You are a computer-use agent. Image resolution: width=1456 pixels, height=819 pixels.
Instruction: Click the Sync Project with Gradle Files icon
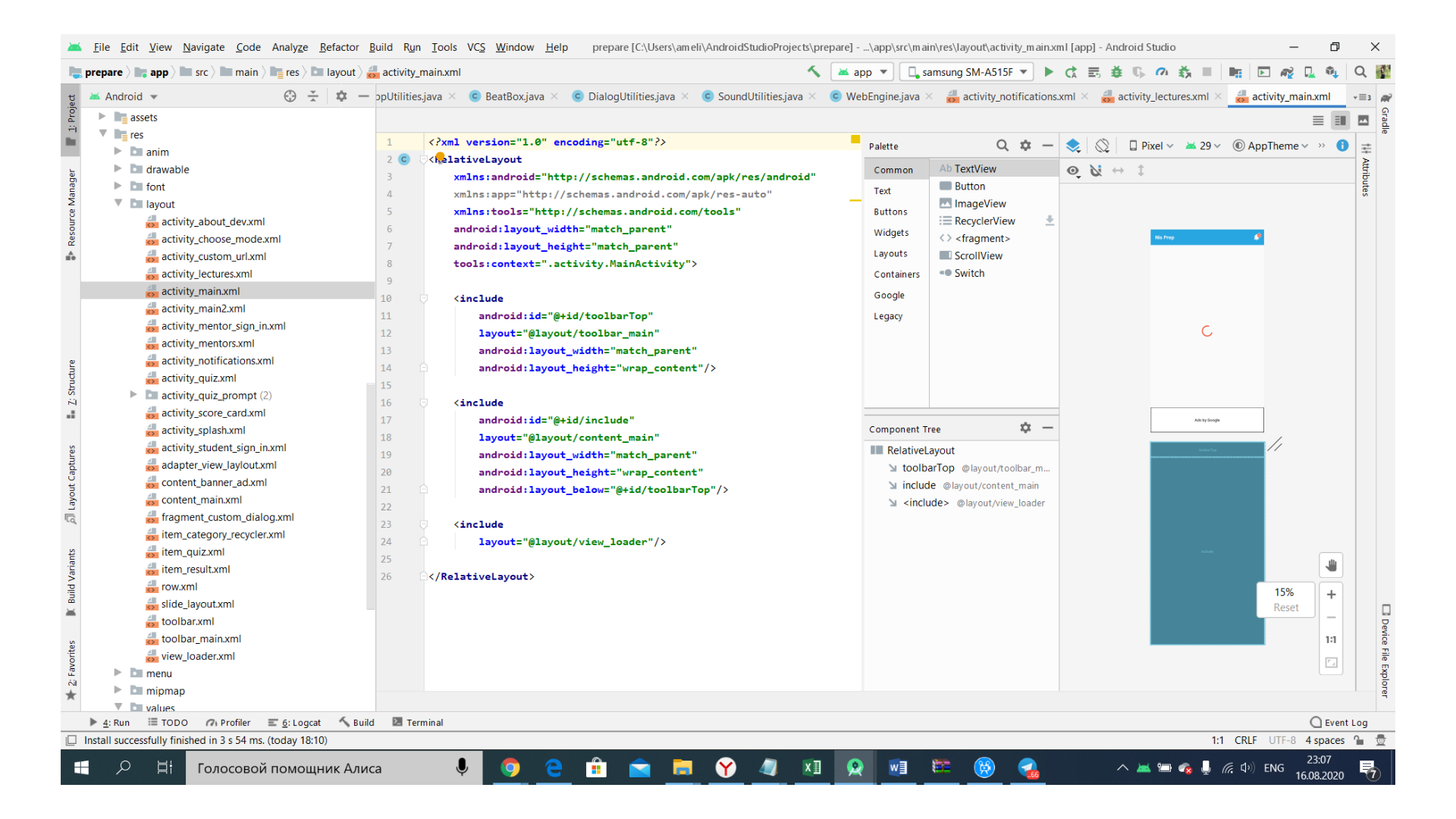pyautogui.click(x=1287, y=72)
